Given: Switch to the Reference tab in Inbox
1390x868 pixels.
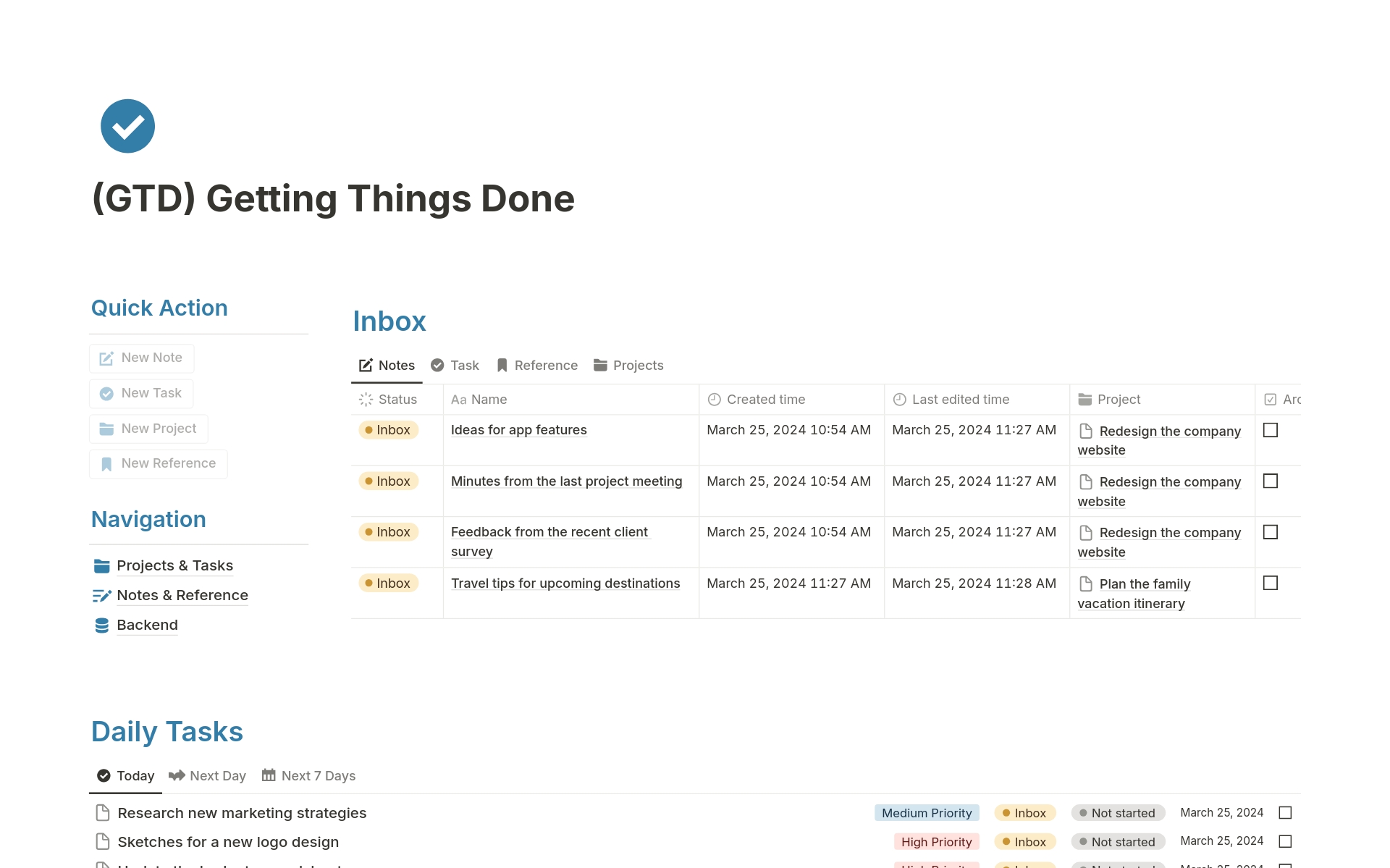Looking at the screenshot, I should (545, 364).
